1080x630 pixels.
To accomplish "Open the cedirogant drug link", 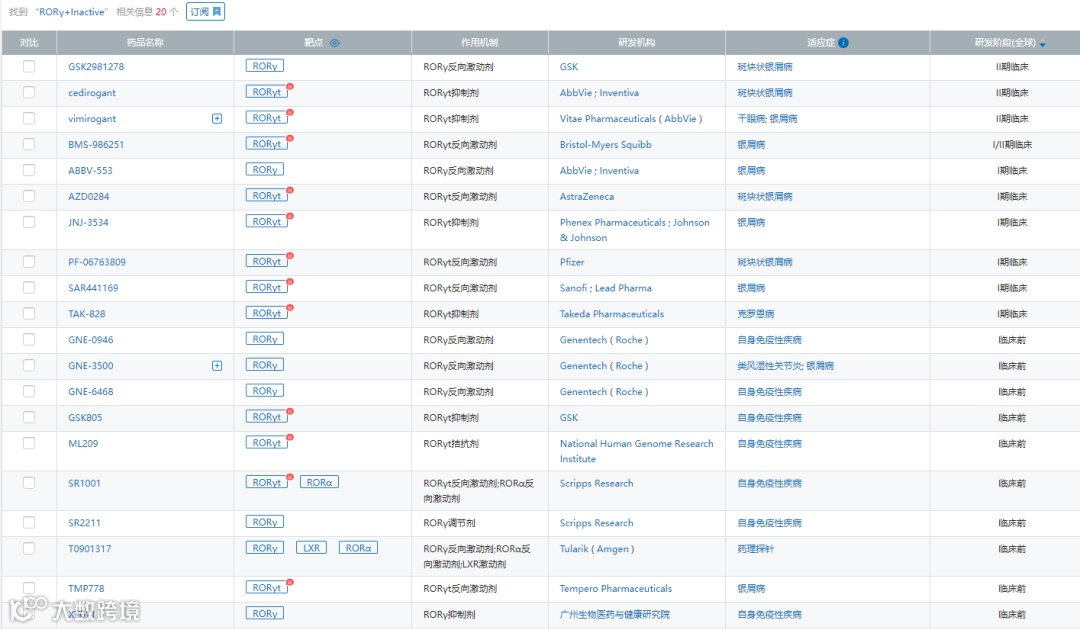I will (92, 93).
